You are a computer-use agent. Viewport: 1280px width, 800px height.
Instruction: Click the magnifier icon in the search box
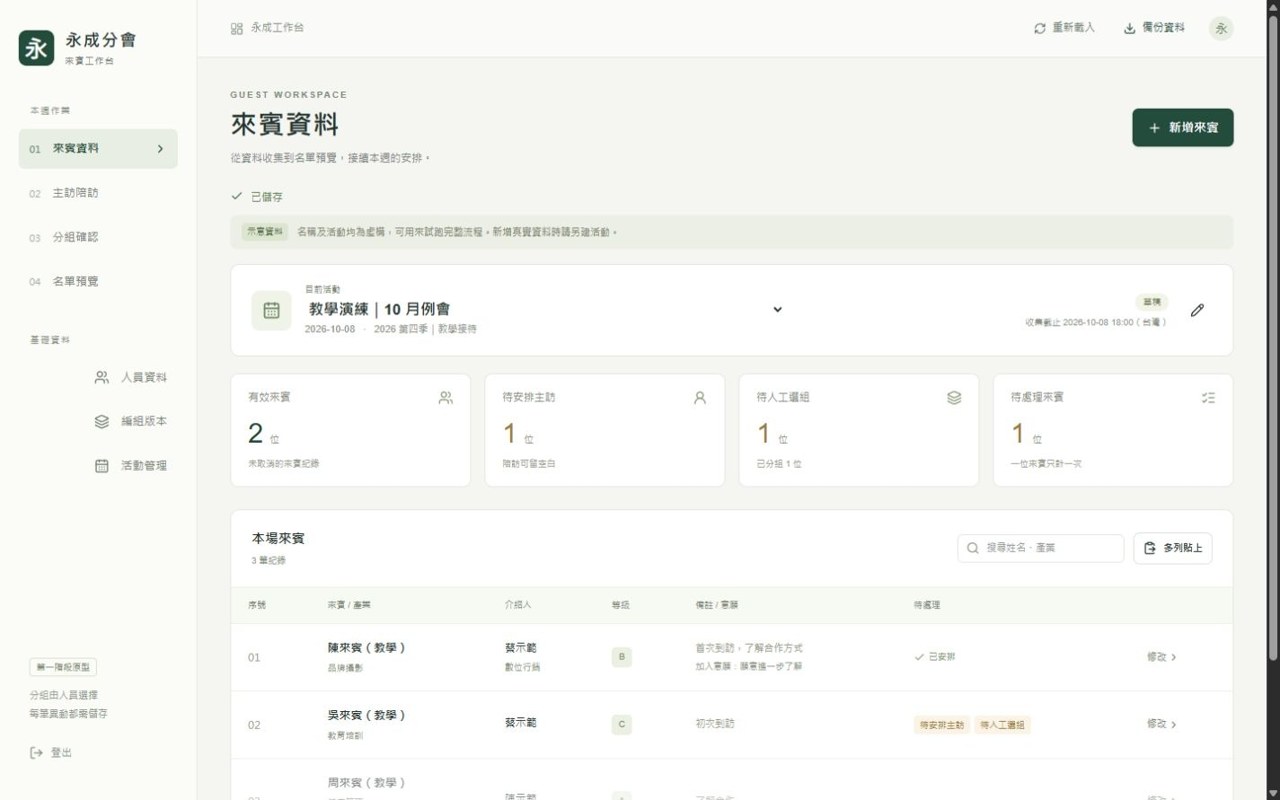tap(973, 548)
